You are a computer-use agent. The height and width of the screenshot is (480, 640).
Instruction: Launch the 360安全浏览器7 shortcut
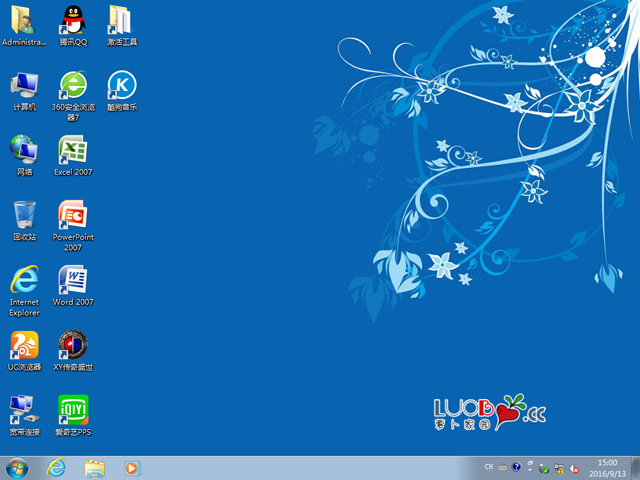(73, 96)
